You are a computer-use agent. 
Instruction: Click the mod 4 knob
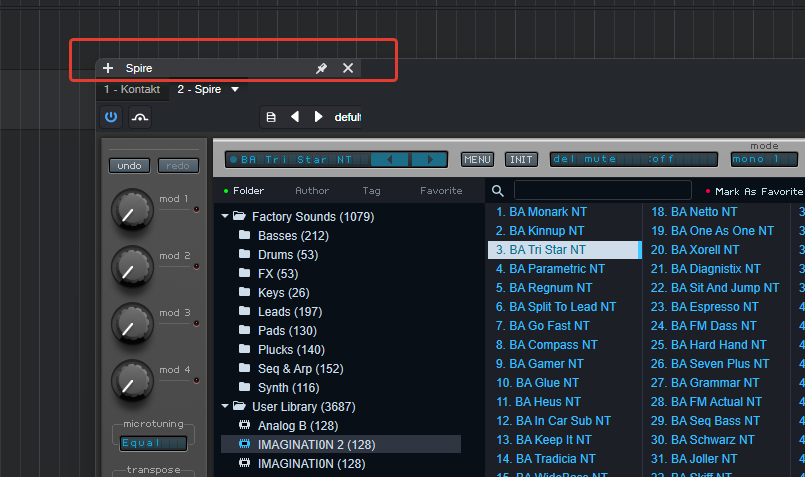(x=132, y=380)
